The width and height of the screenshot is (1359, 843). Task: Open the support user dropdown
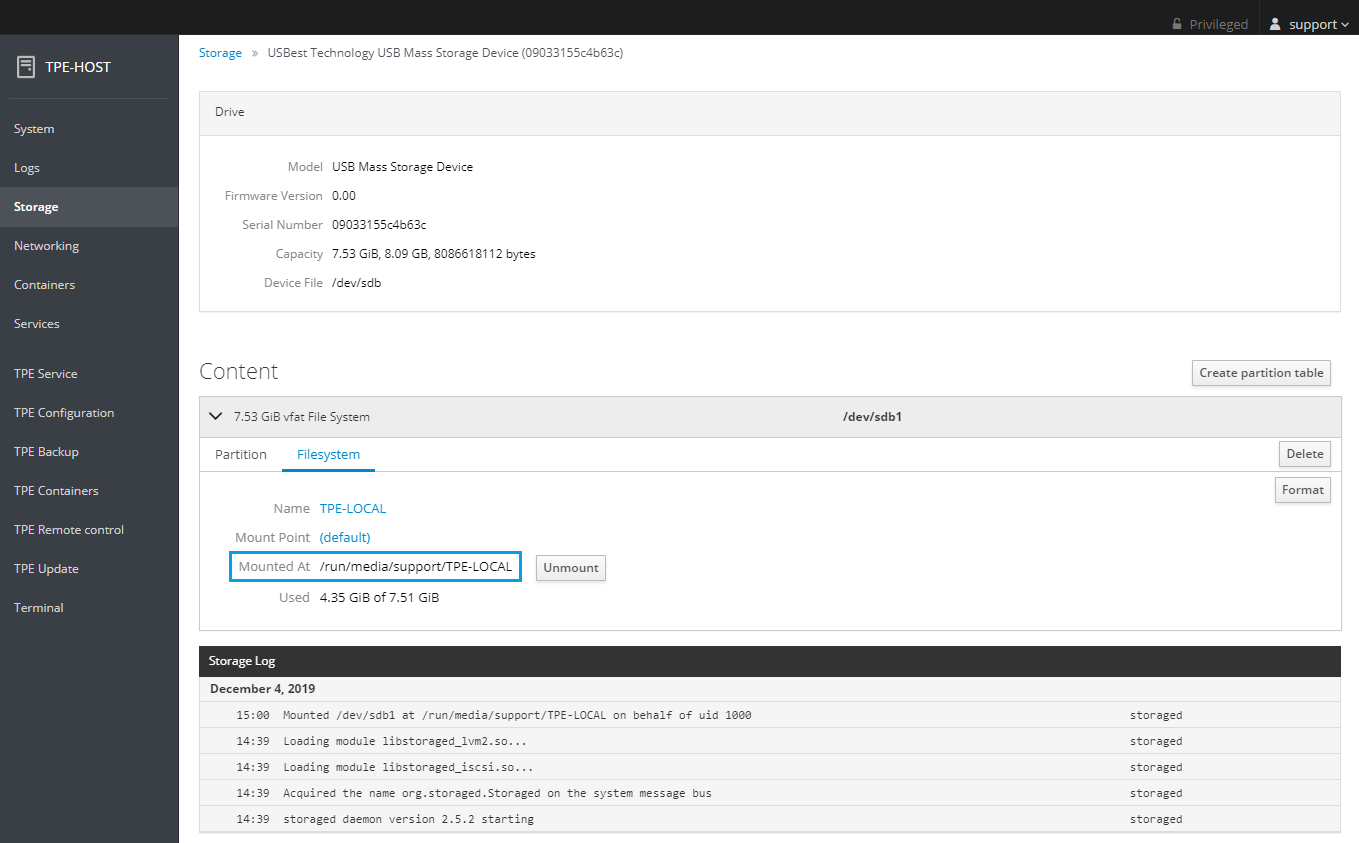click(1309, 24)
